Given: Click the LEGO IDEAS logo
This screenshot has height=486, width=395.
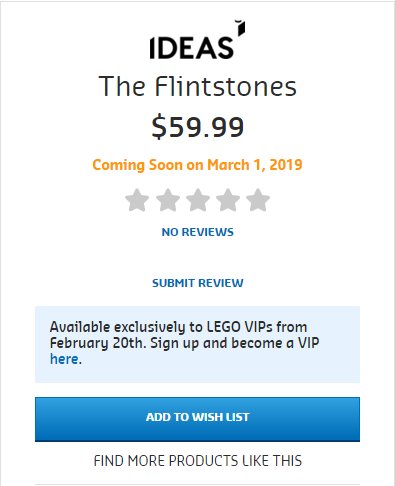Looking at the screenshot, I should 197,40.
